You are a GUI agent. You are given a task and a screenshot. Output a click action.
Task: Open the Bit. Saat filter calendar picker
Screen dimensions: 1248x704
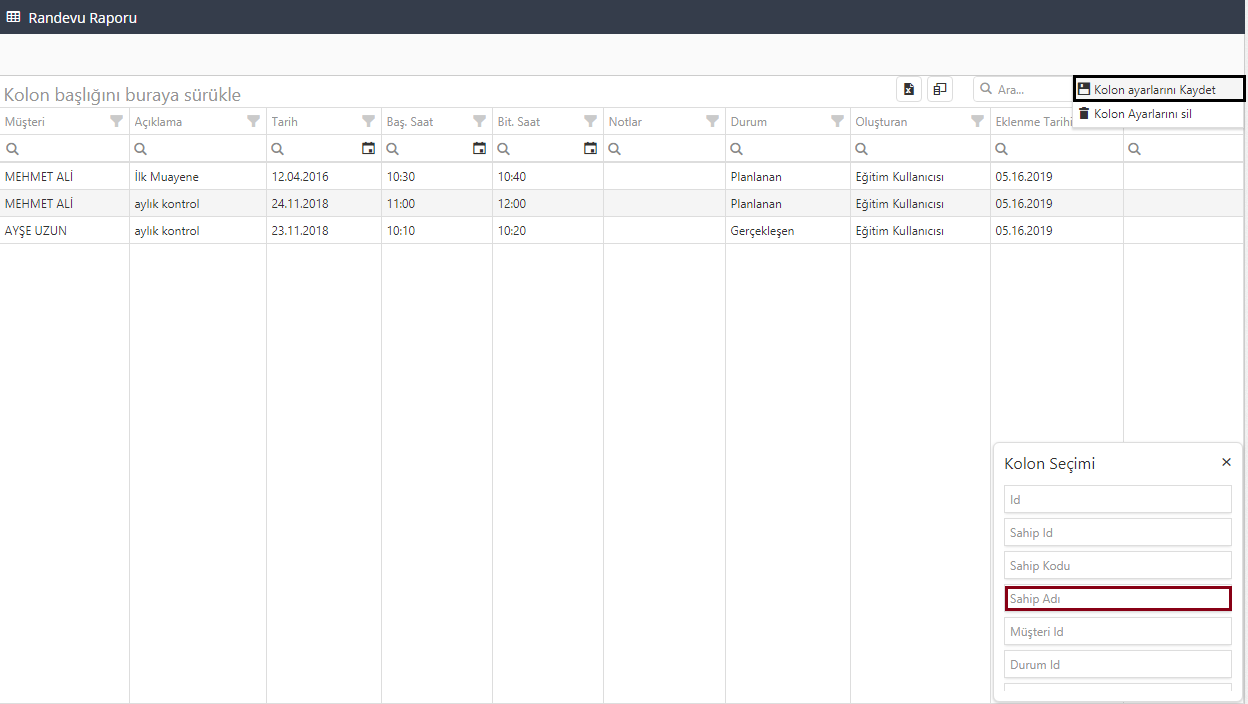(x=591, y=149)
